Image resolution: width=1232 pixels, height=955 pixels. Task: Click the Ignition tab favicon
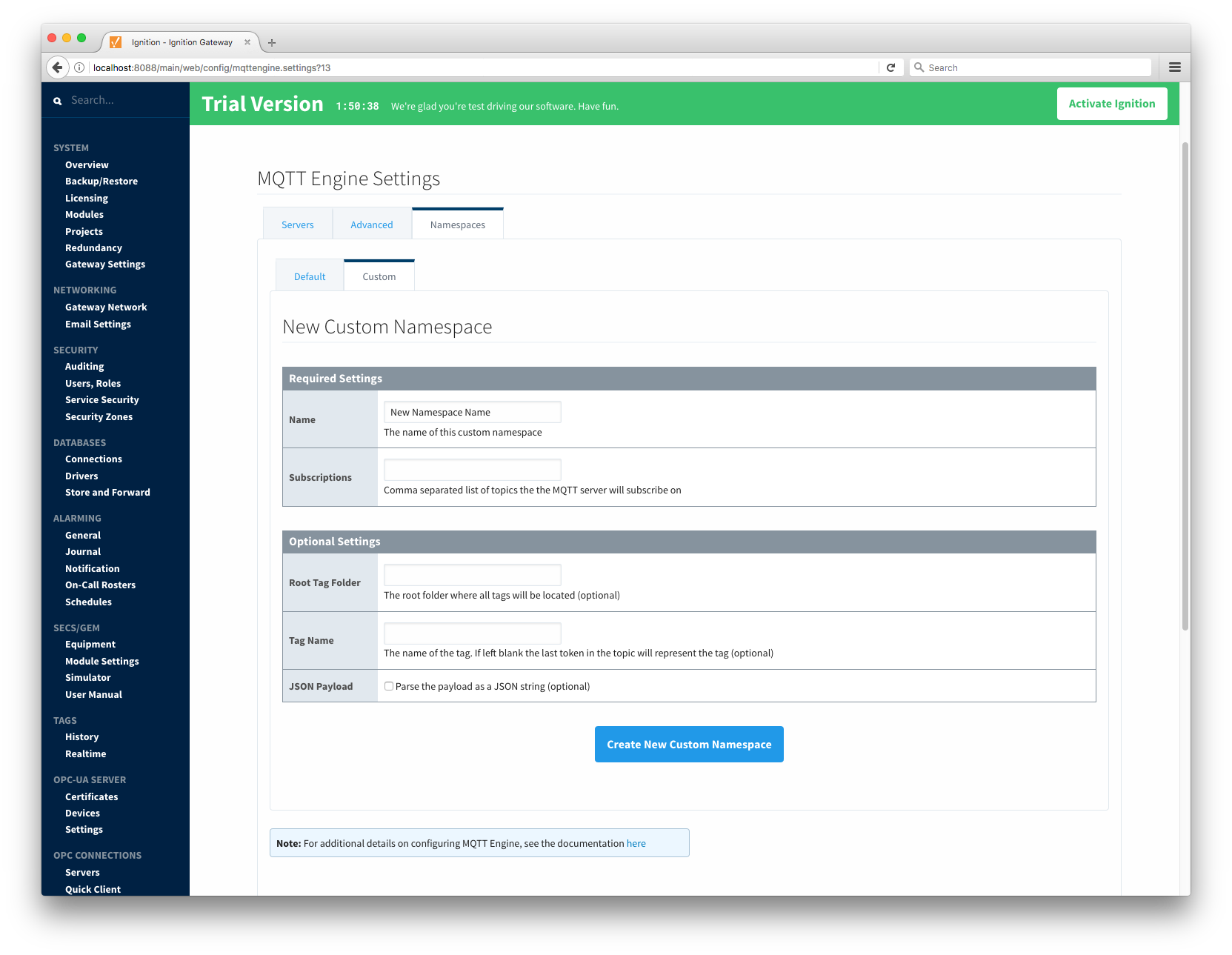(116, 42)
